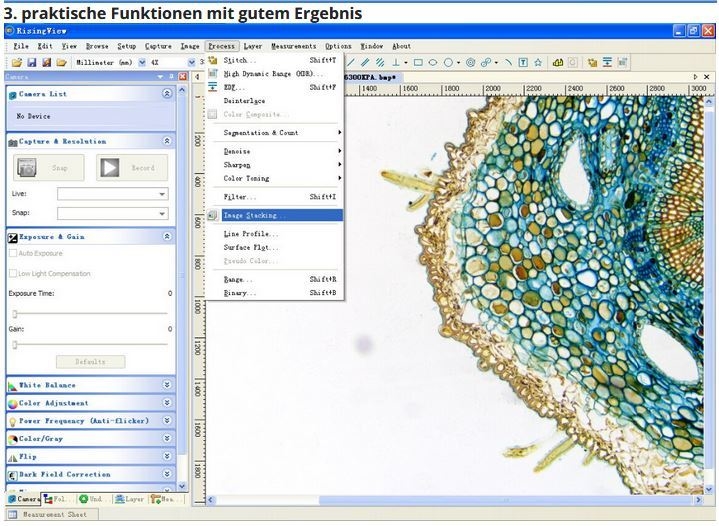Expand the Color Adjustment section
The width and height of the screenshot is (719, 526).
[167, 403]
